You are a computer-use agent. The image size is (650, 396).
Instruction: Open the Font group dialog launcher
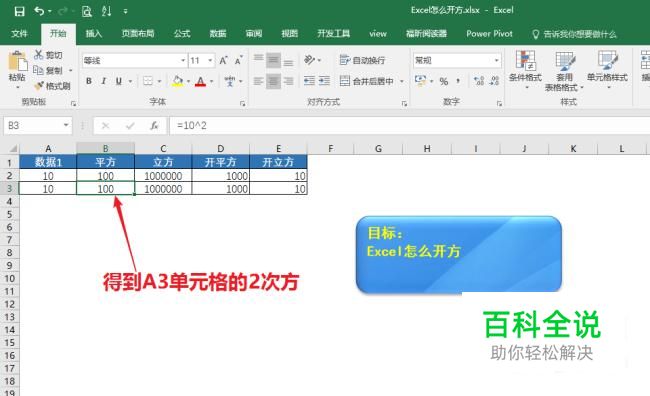pos(243,103)
